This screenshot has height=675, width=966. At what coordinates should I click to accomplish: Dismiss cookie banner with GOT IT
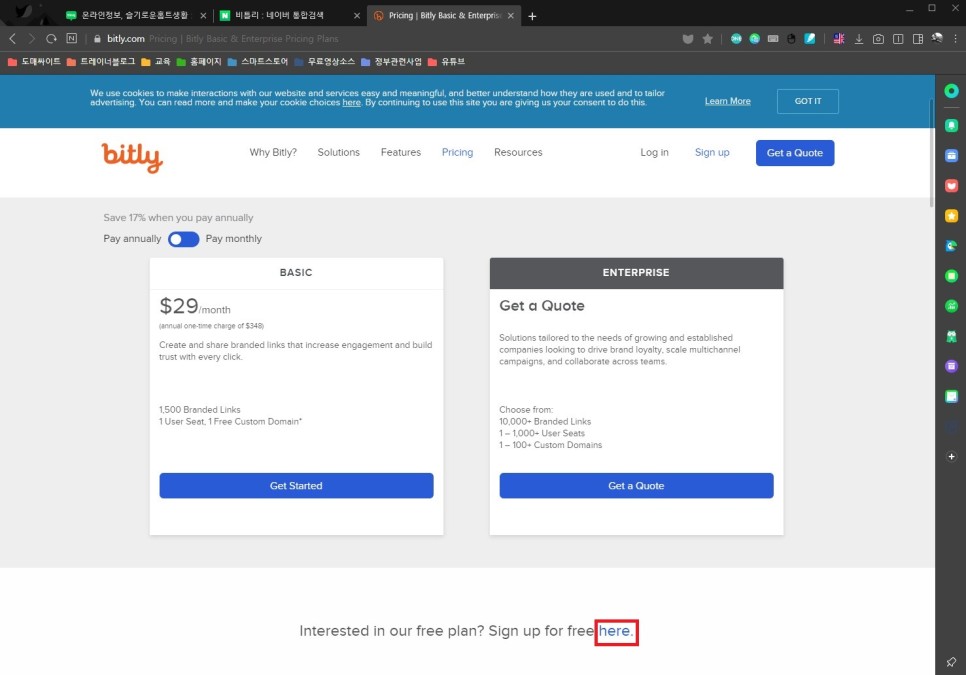(x=808, y=101)
